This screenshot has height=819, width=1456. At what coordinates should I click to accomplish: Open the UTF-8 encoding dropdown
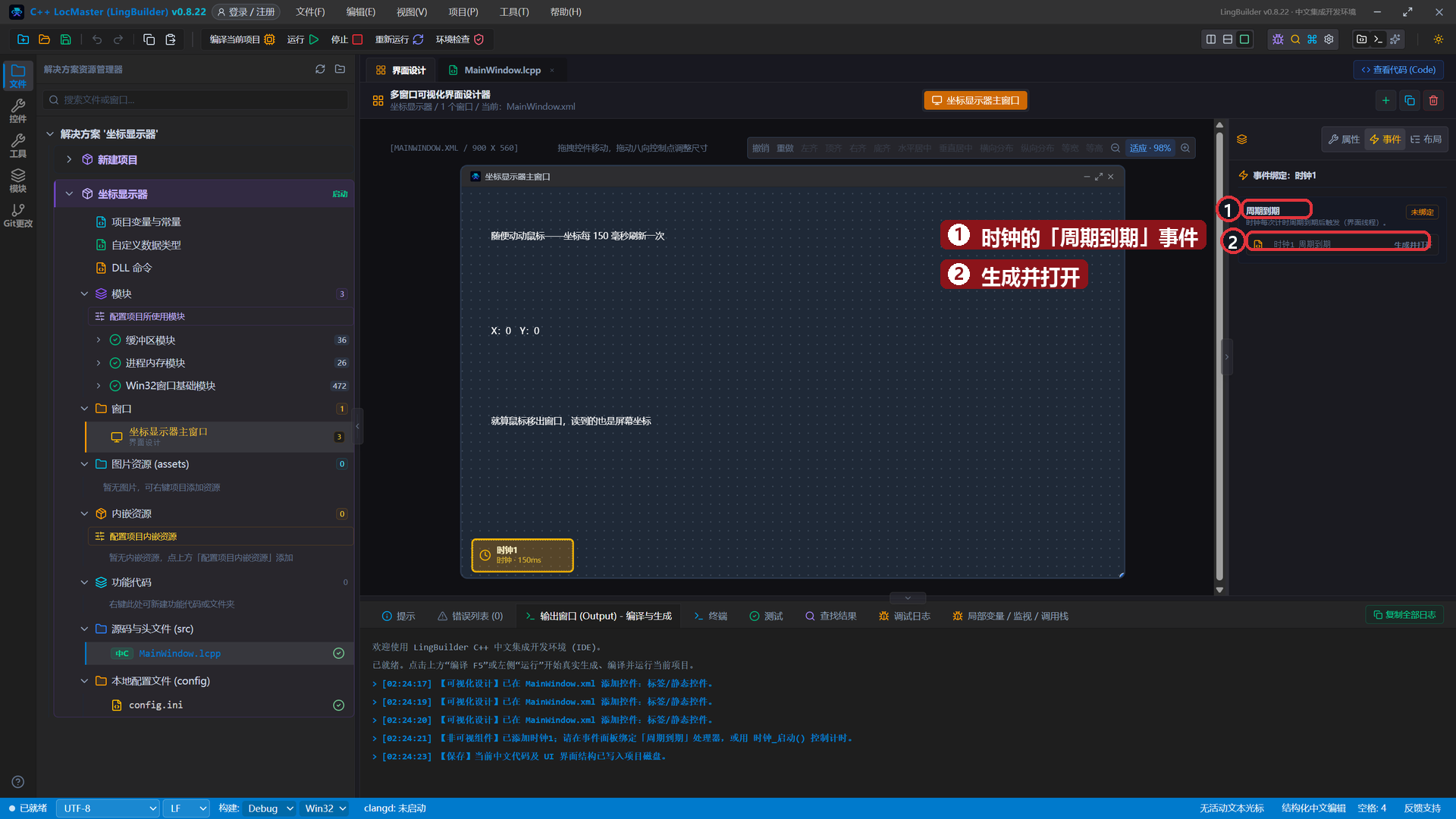pos(108,808)
